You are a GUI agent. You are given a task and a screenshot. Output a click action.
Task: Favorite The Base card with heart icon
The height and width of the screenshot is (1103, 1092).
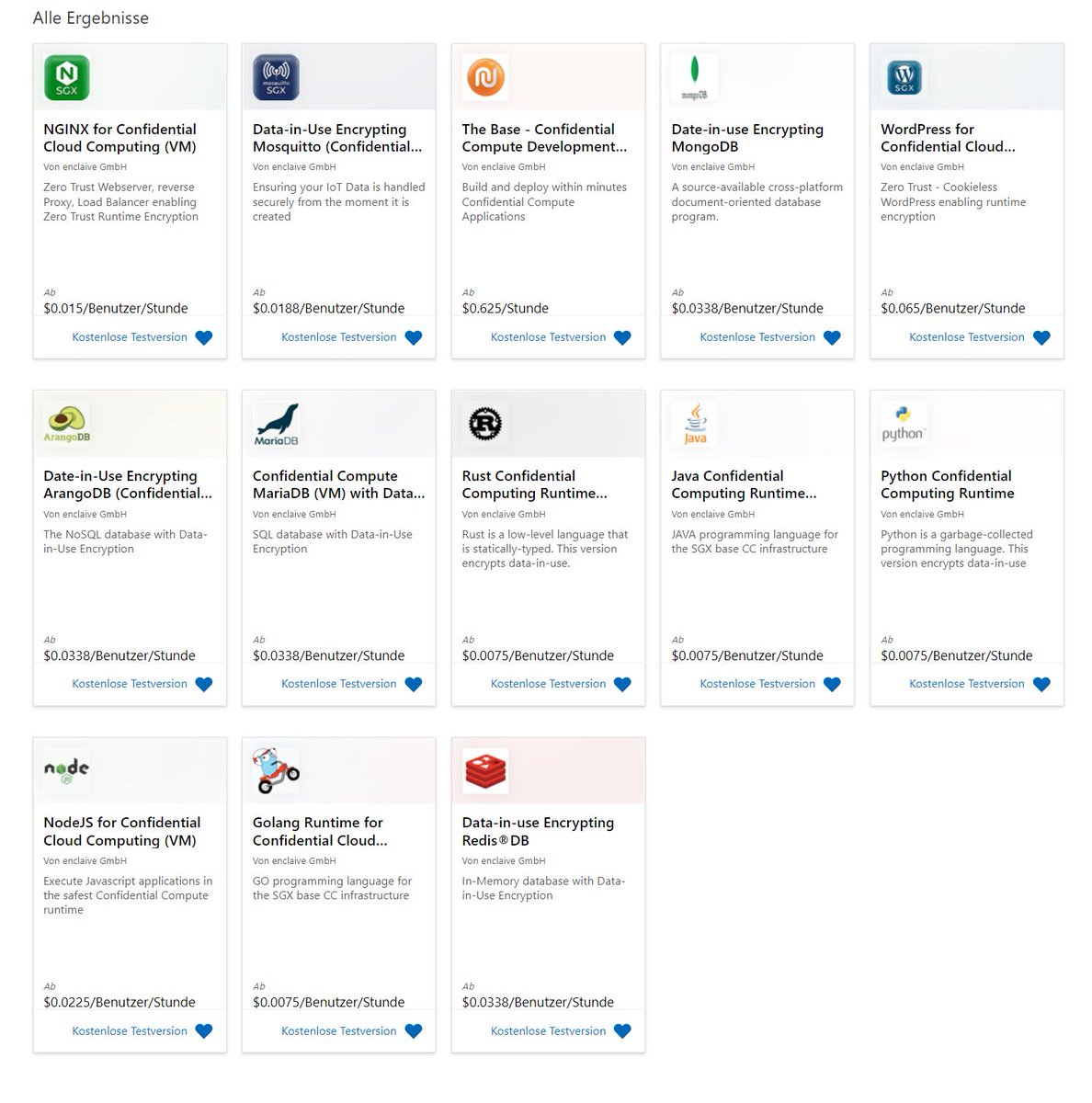pos(622,337)
